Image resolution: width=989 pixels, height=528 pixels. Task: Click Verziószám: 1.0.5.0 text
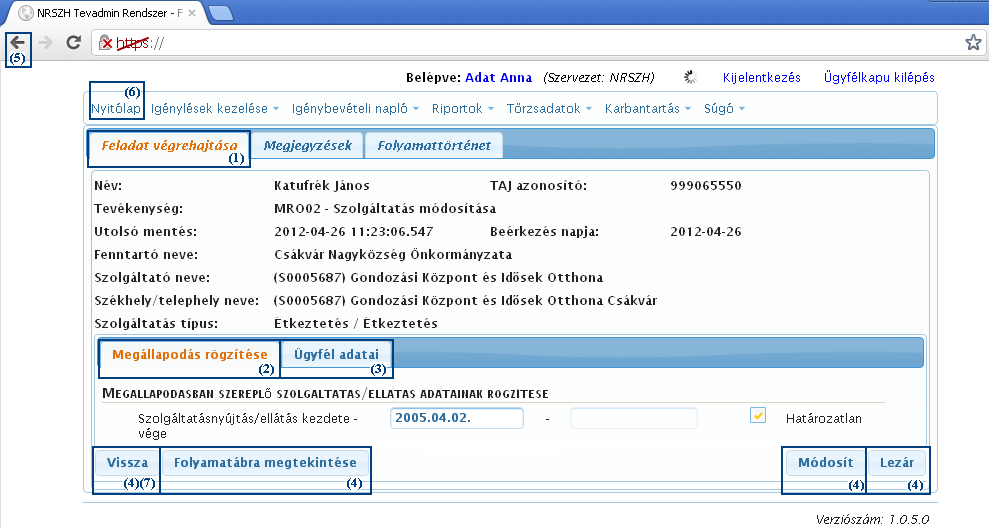(872, 520)
